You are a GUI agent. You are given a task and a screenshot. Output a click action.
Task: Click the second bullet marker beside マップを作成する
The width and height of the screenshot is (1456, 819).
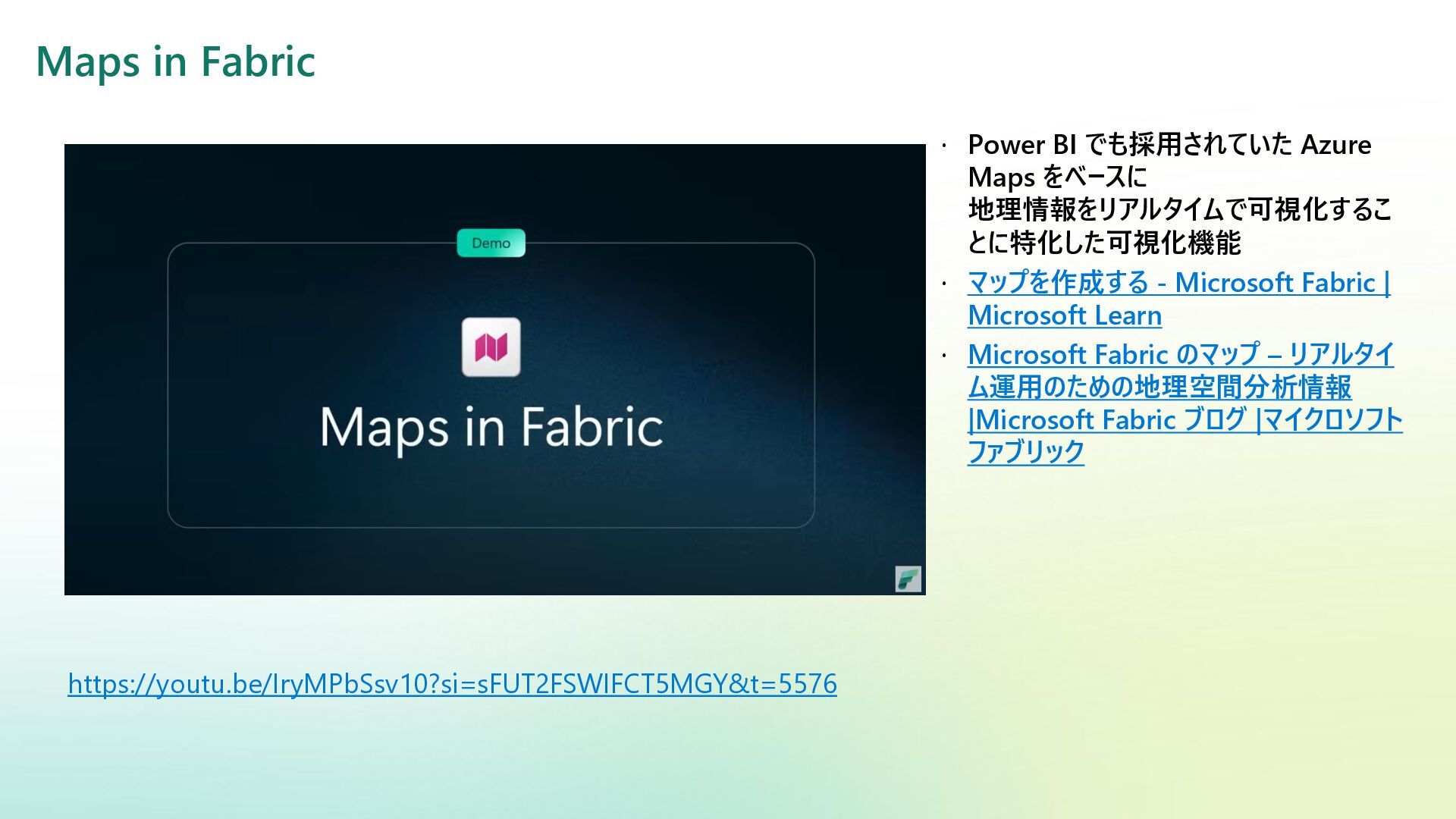944,284
